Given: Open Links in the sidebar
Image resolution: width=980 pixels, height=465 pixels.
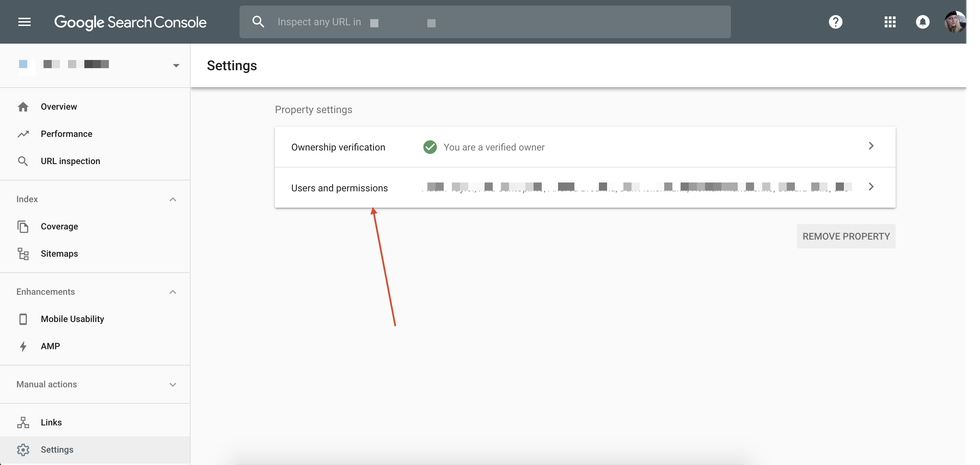Looking at the screenshot, I should [x=51, y=423].
